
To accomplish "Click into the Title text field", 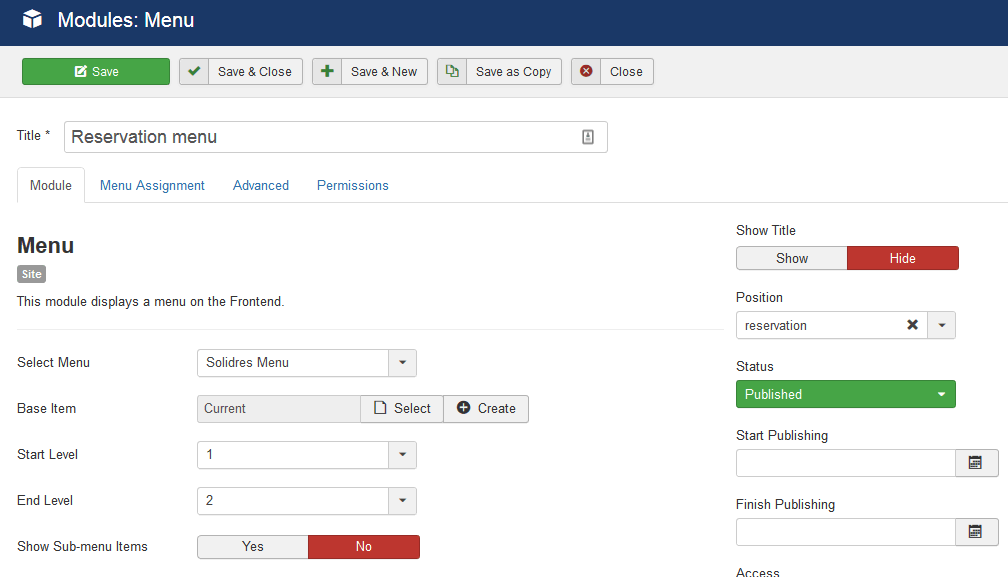I will [x=320, y=137].
